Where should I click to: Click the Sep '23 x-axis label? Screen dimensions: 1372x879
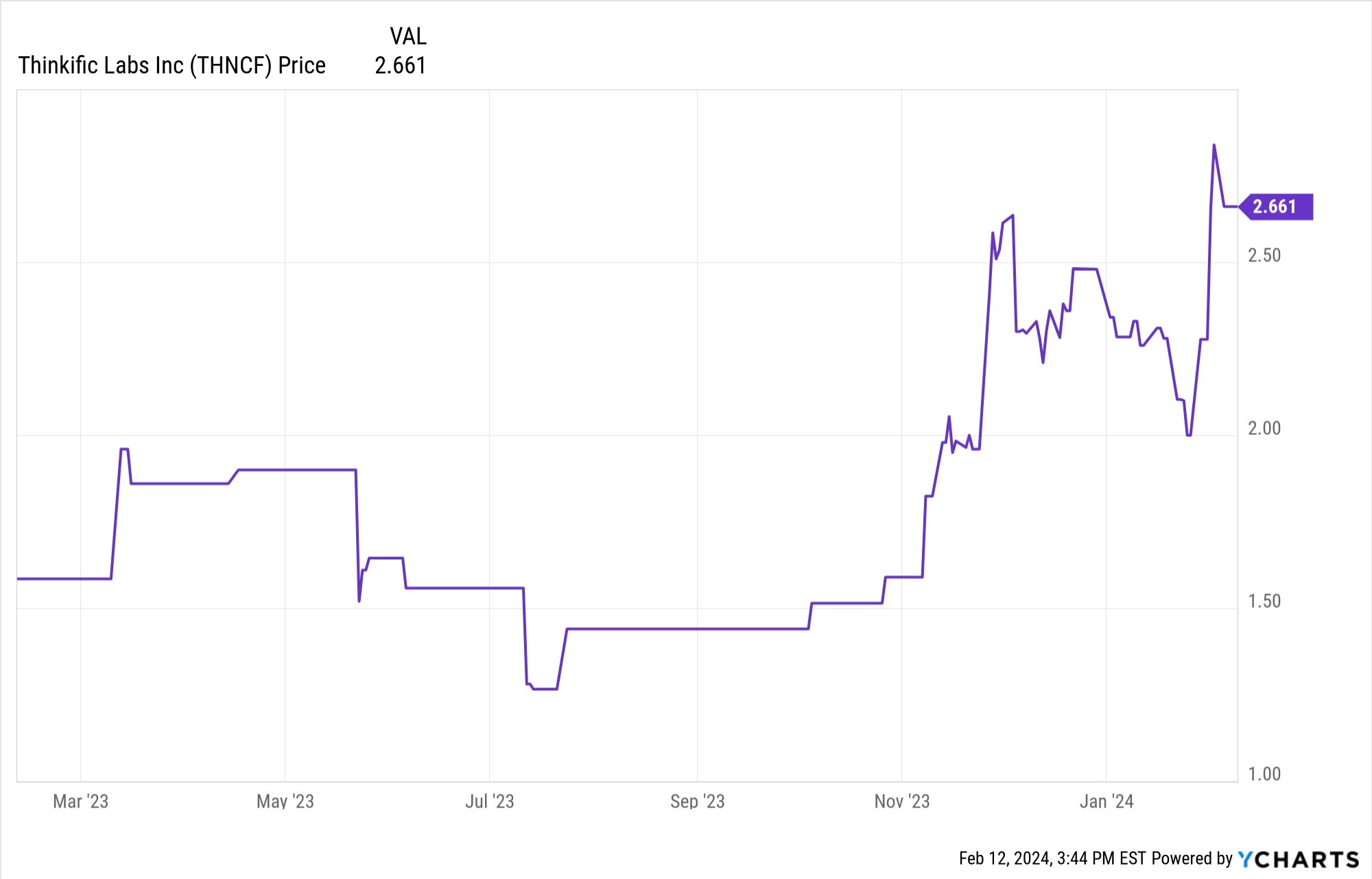697,801
